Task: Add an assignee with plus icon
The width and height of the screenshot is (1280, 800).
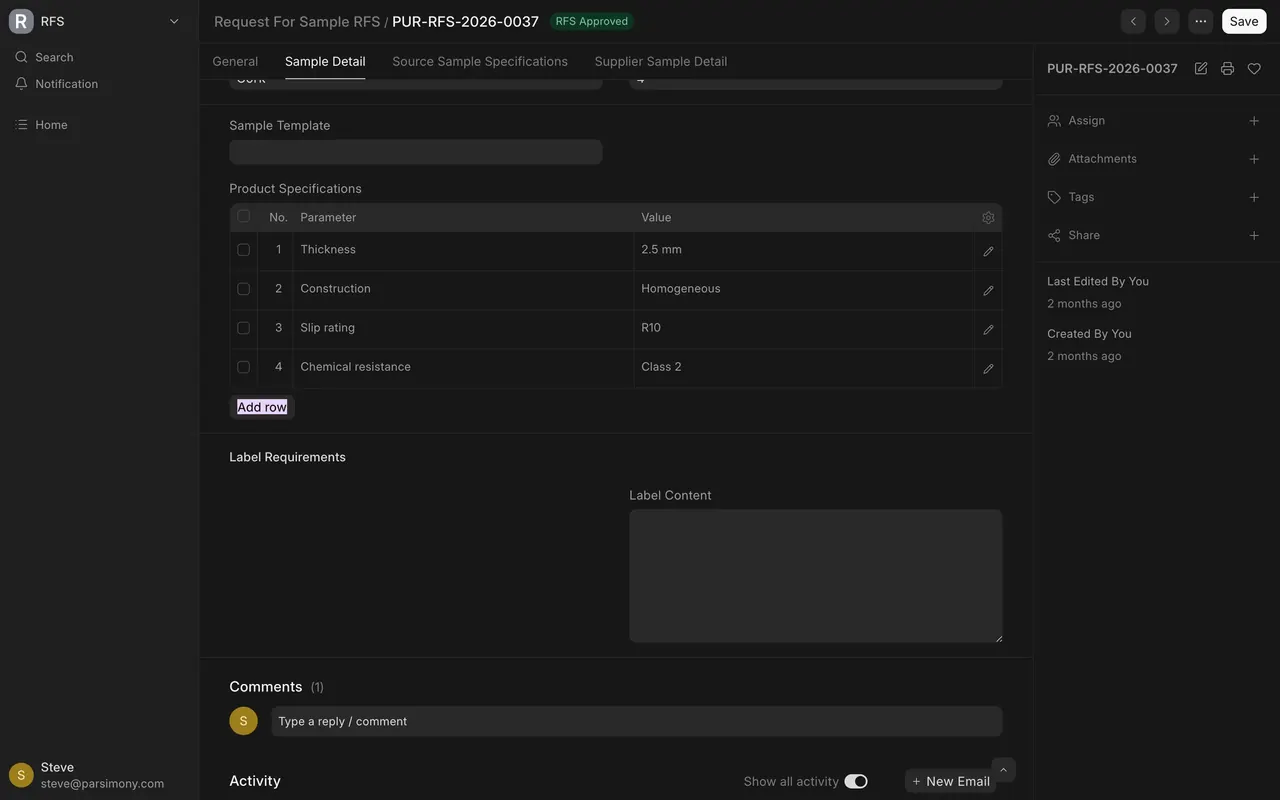Action: (1254, 121)
